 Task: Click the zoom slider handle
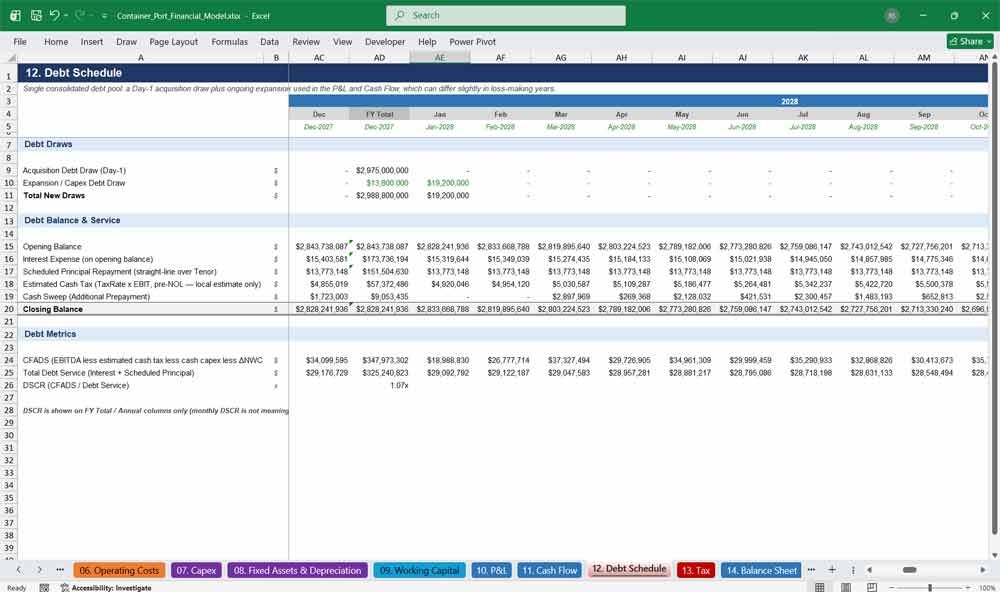pos(930,587)
